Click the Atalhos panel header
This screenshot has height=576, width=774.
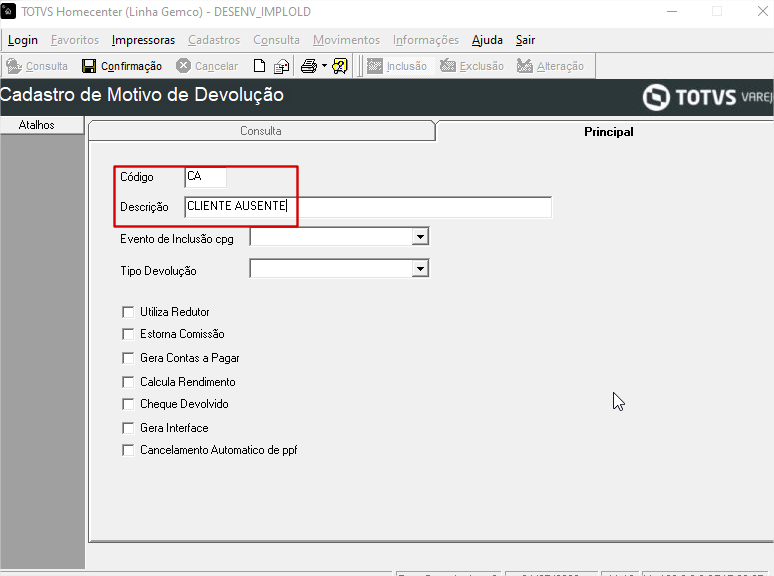coord(42,125)
